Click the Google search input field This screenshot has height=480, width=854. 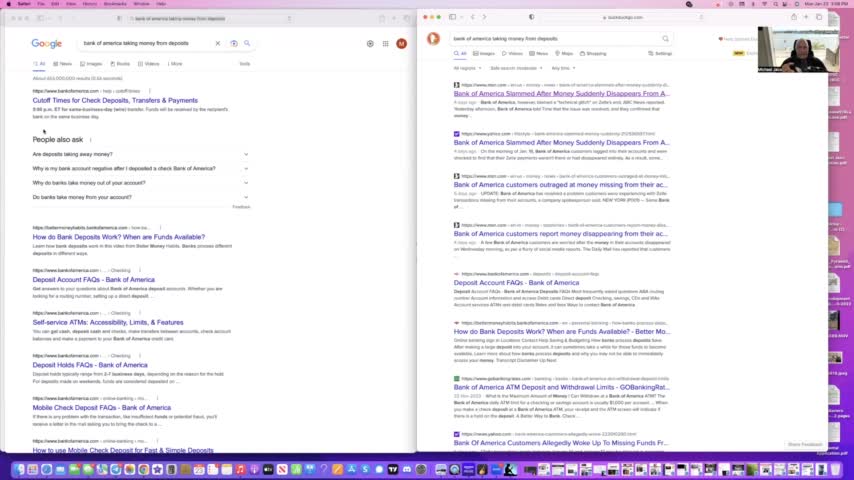[146, 43]
